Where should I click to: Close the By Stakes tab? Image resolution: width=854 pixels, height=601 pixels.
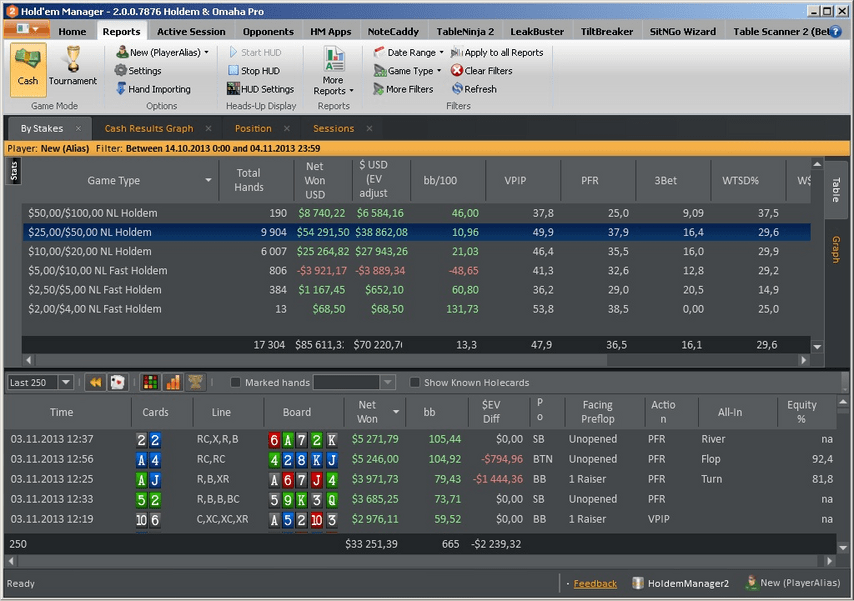[78, 129]
